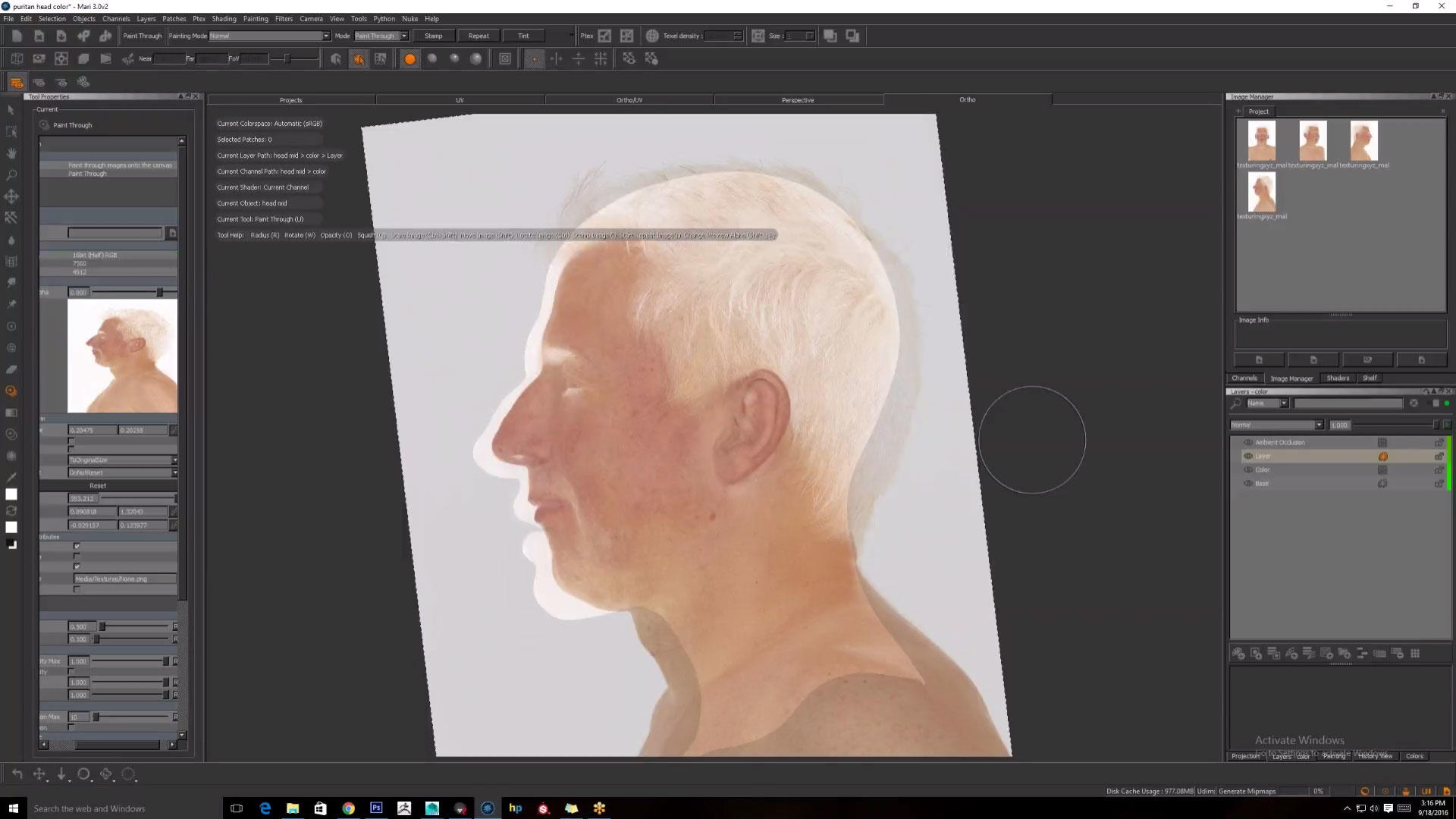This screenshot has height=819, width=1456.
Task: Click the flat orange lighting sphere icon
Action: coord(409,59)
